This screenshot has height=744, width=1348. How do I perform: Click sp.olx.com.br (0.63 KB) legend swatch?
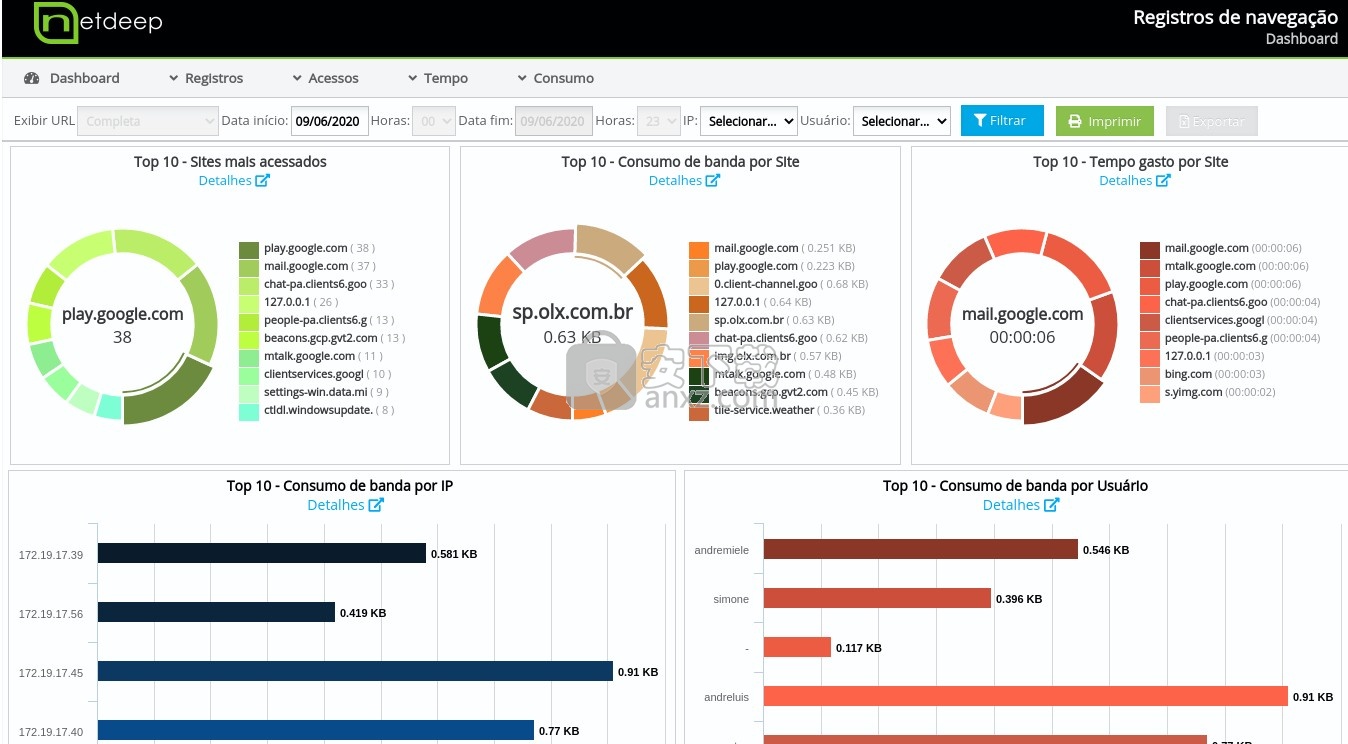coord(699,321)
